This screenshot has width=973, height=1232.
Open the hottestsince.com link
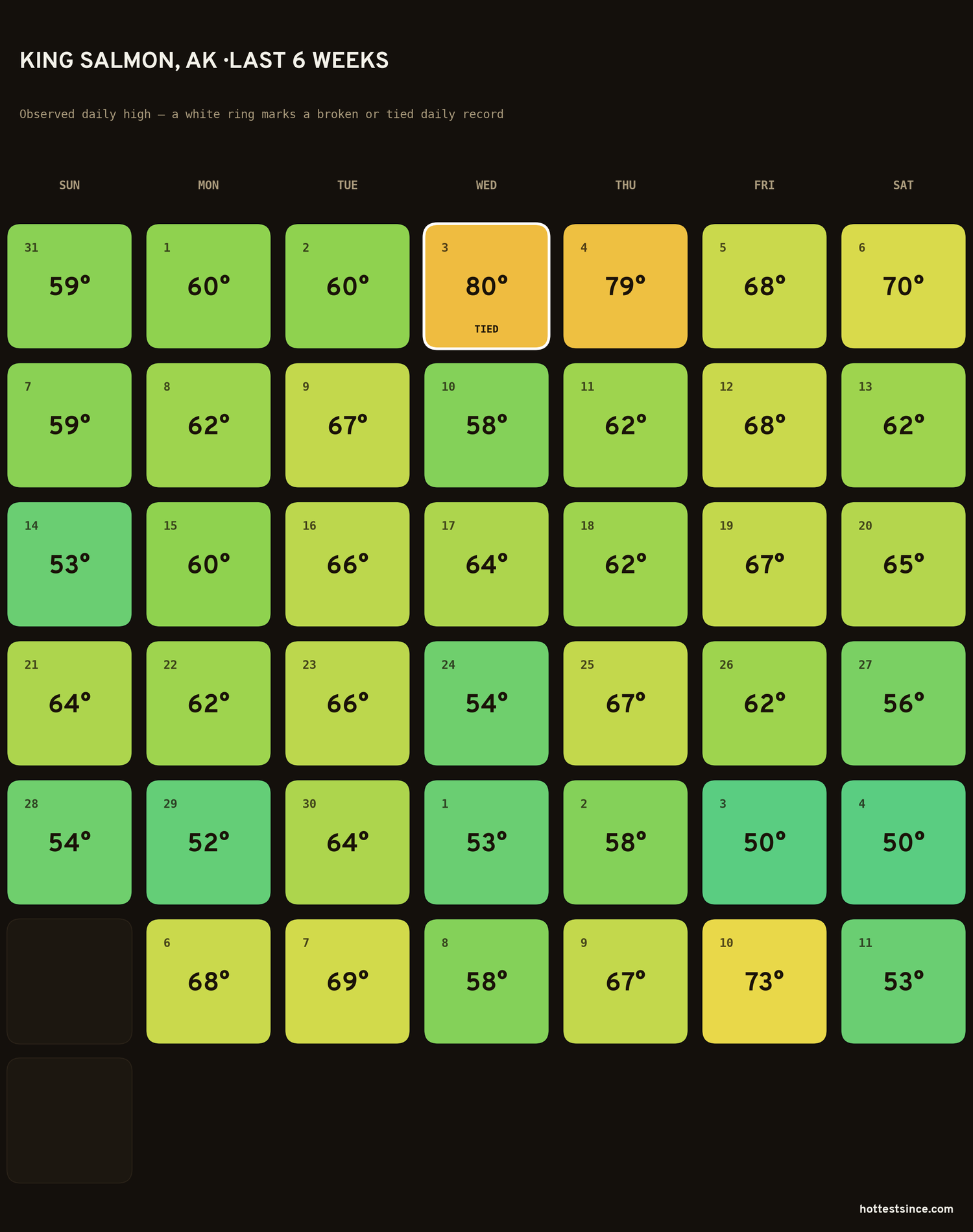906,1209
